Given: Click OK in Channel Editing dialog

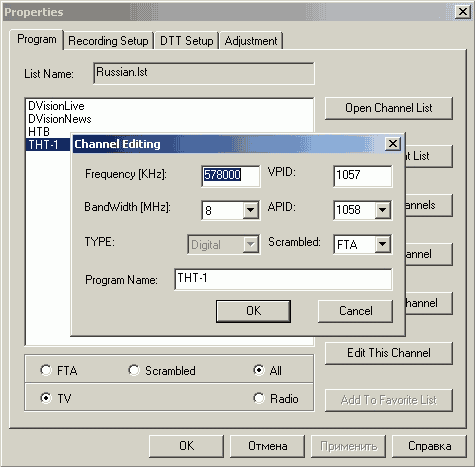Looking at the screenshot, I should point(253,311).
